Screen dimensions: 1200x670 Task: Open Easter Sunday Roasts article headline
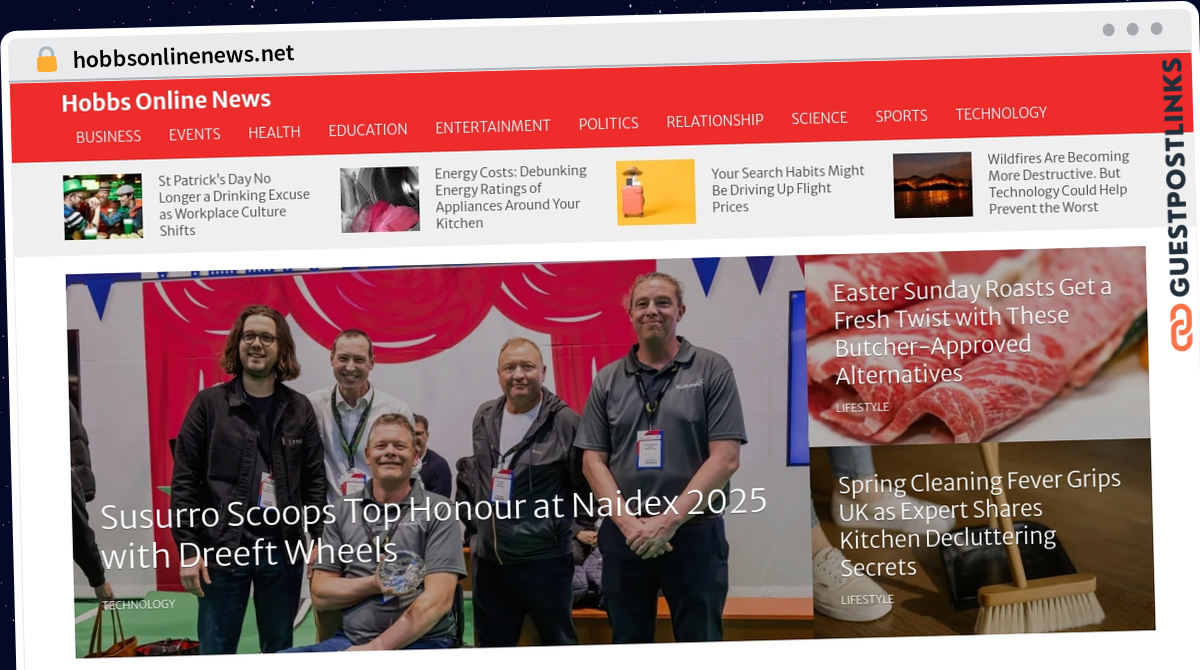pyautogui.click(x=972, y=332)
